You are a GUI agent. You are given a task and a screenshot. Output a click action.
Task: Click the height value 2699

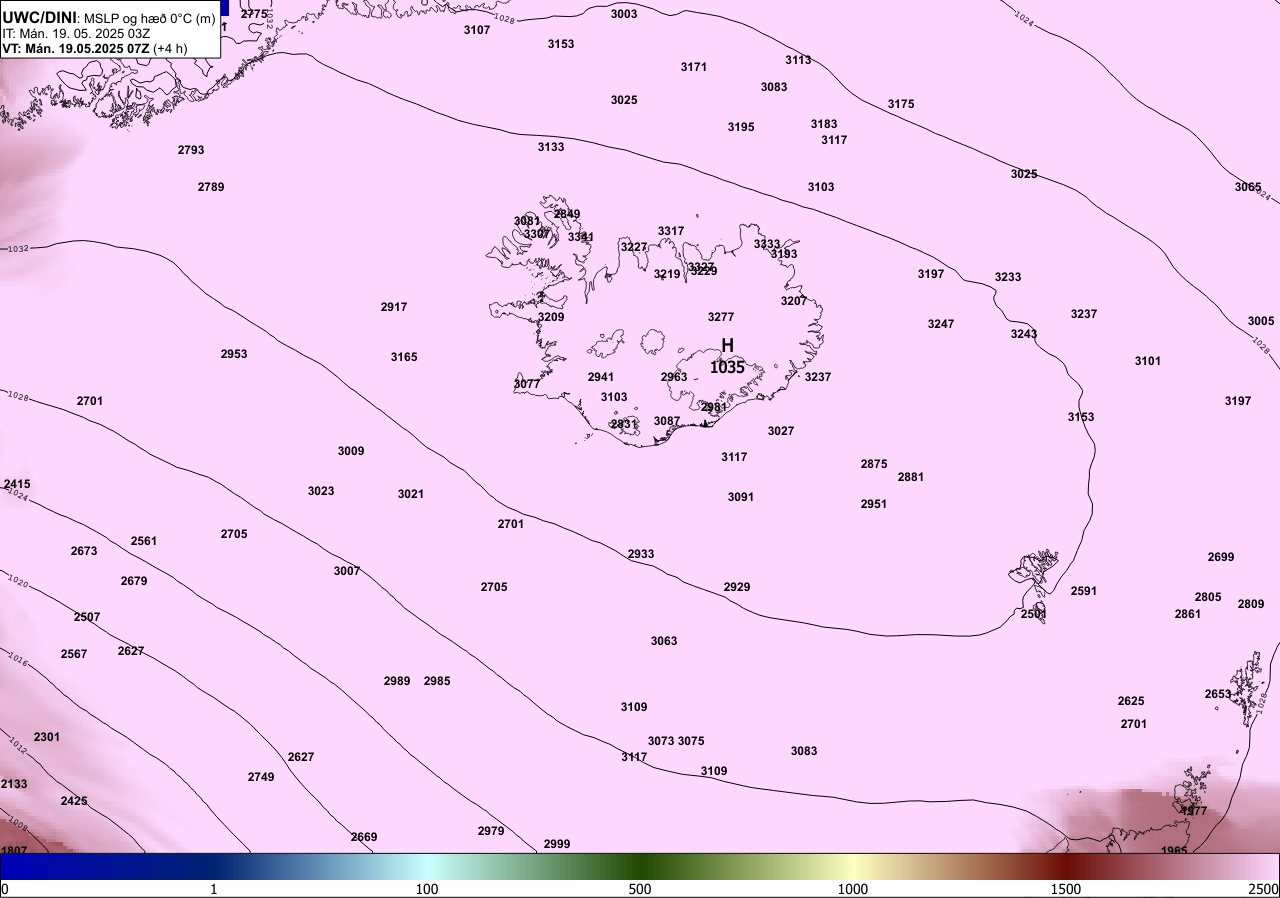(x=1221, y=557)
